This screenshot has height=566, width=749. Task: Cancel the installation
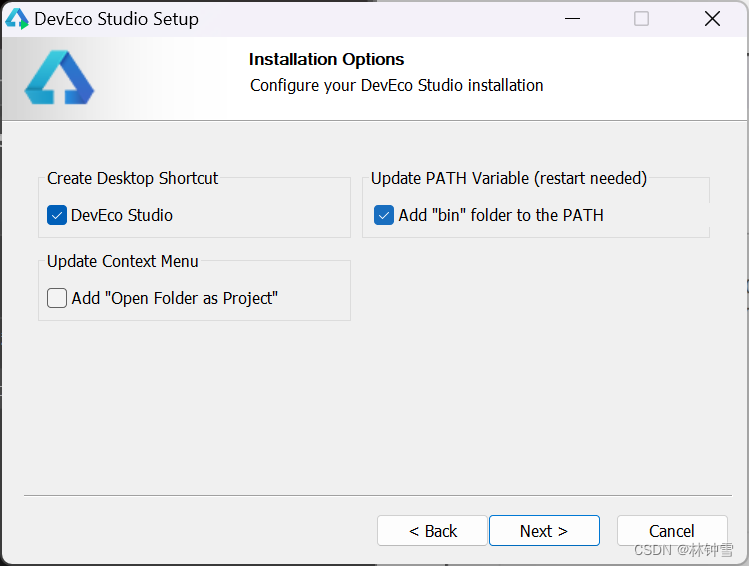(672, 531)
